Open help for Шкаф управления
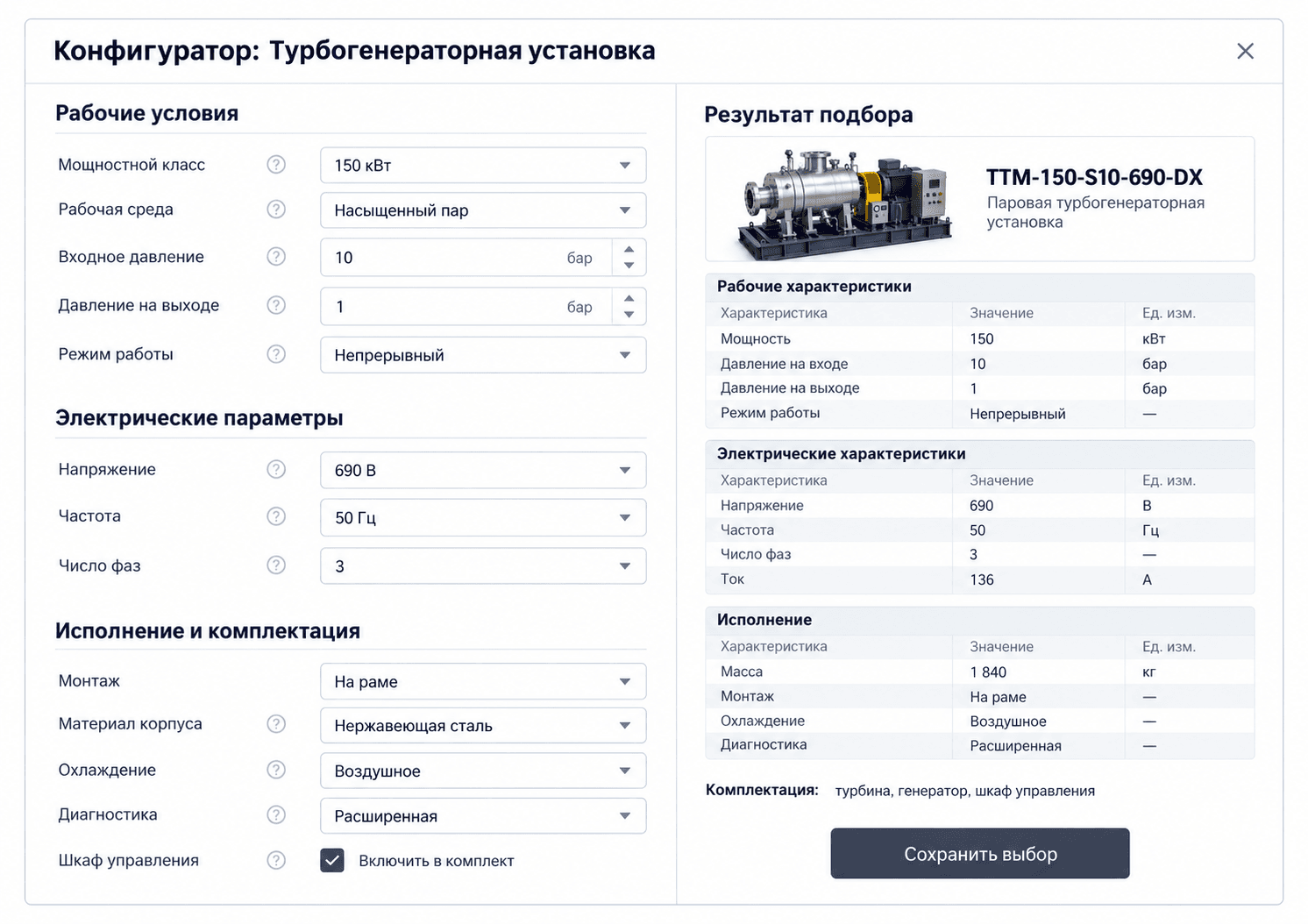The height and width of the screenshot is (924, 1308). [276, 860]
